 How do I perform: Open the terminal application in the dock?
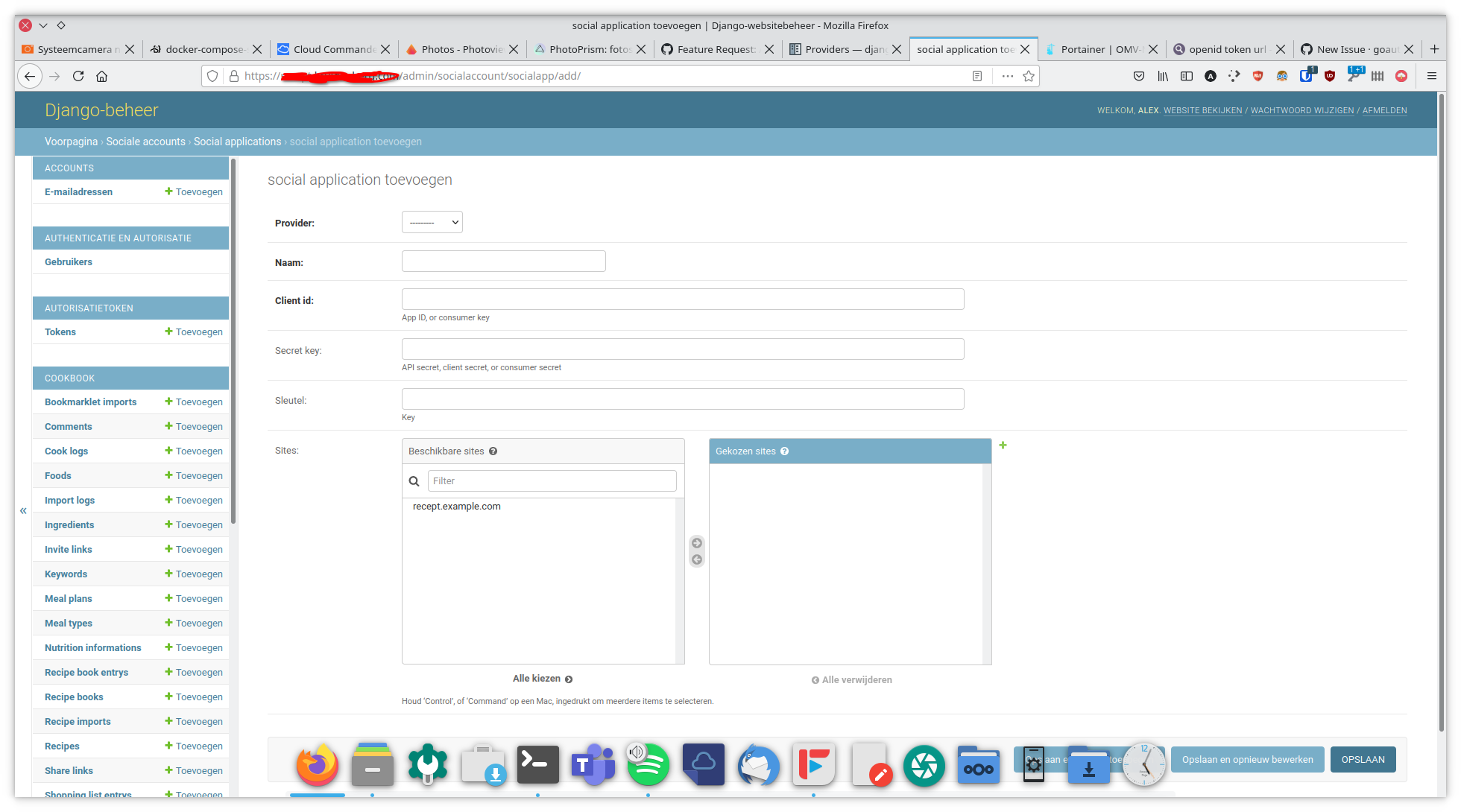(538, 764)
